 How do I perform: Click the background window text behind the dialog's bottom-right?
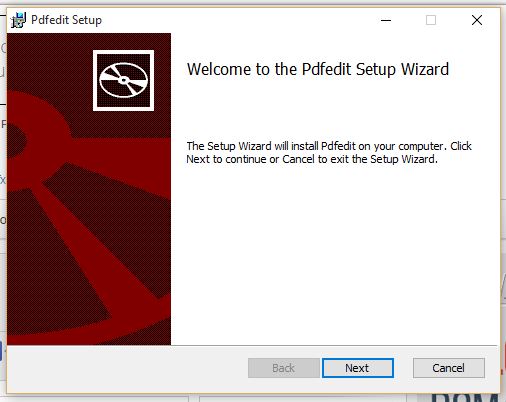pyautogui.click(x=465, y=398)
